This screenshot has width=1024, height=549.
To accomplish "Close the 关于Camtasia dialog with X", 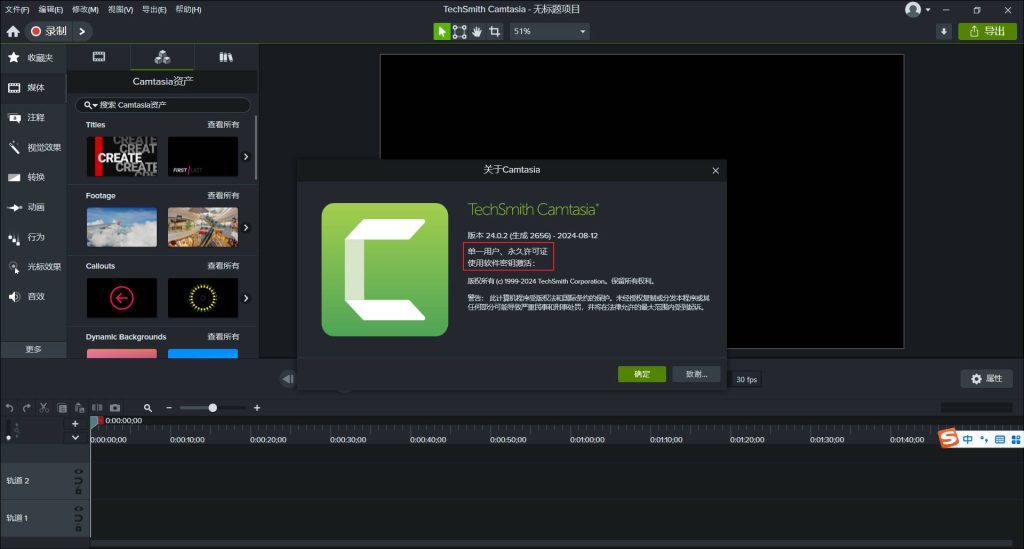I will pos(716,170).
